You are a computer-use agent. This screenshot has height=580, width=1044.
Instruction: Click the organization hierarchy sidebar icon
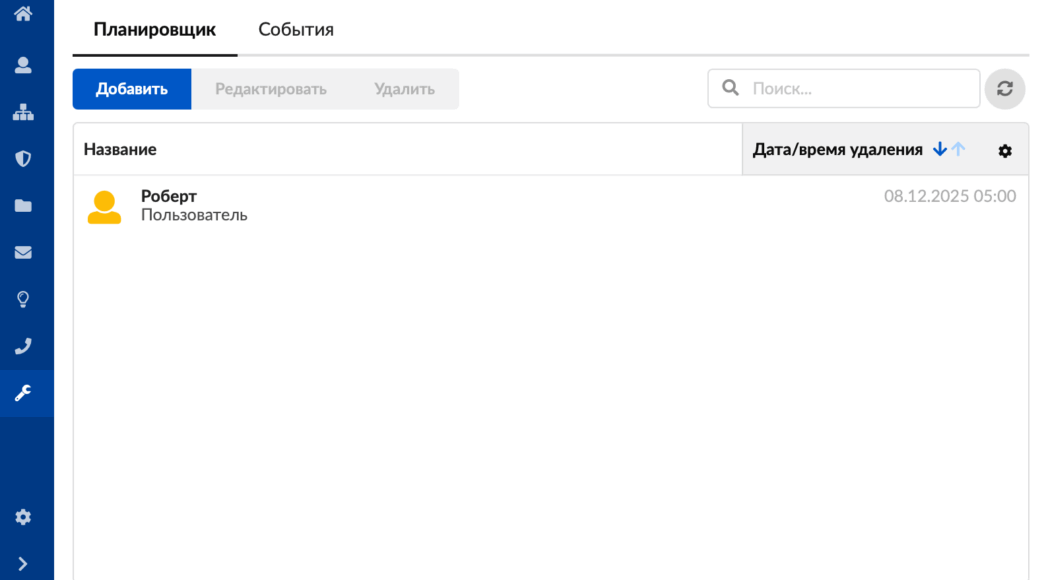23,112
